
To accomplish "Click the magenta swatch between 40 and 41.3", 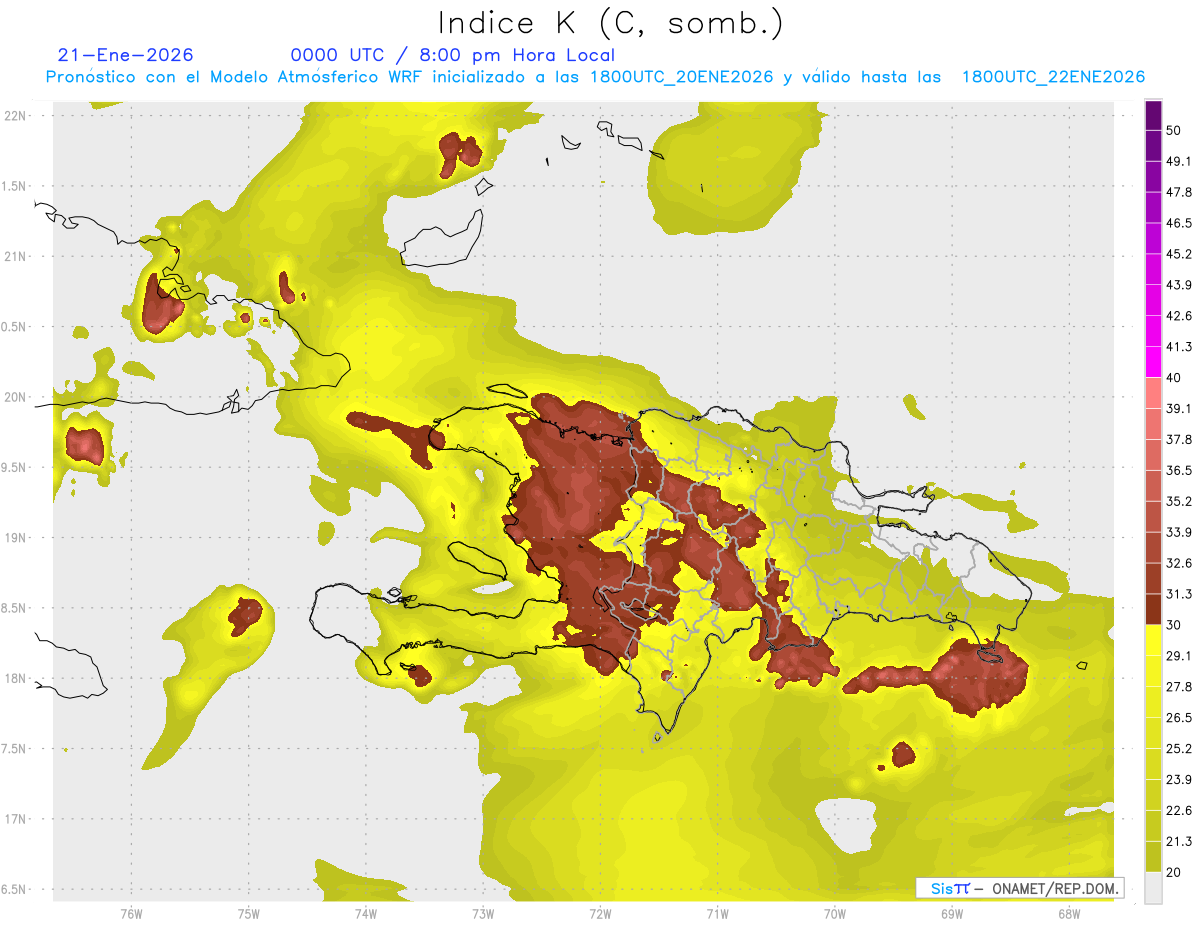I will click(x=1153, y=362).
